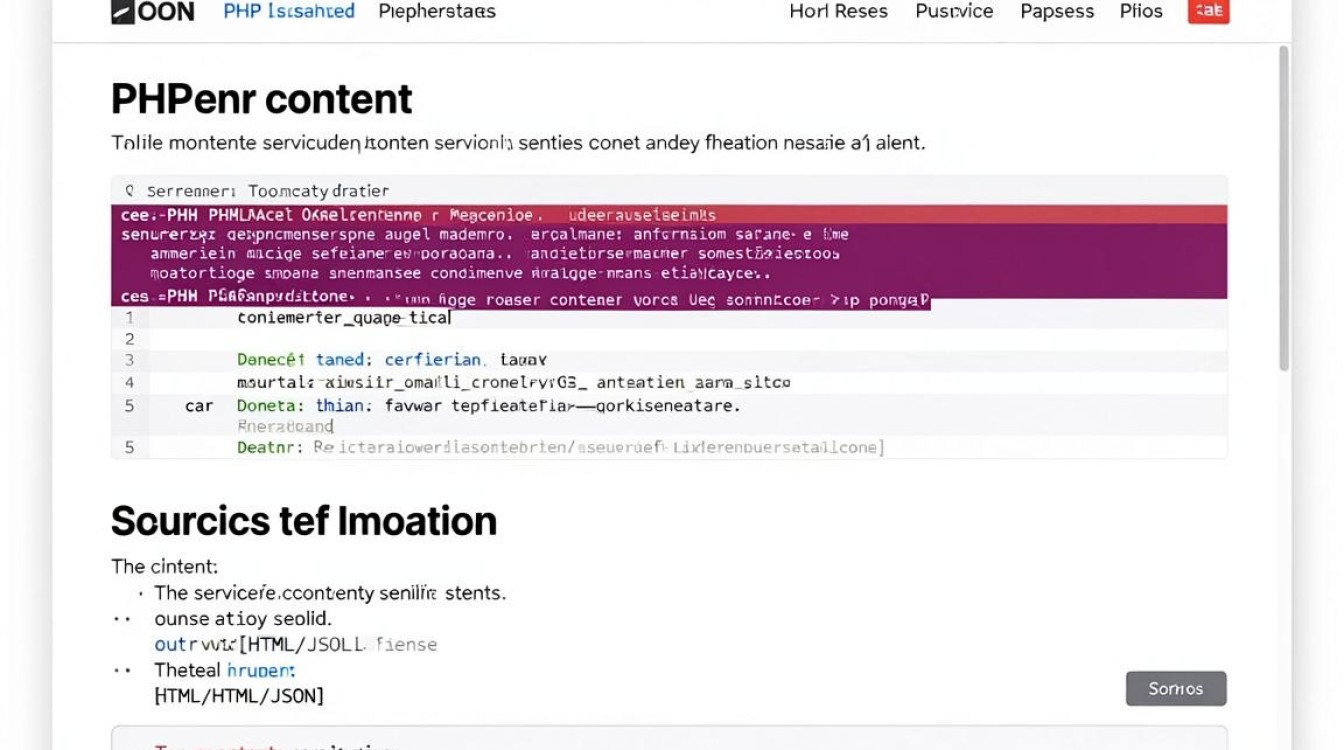Open the Plios navigation item
The image size is (1344, 750).
tap(1141, 12)
